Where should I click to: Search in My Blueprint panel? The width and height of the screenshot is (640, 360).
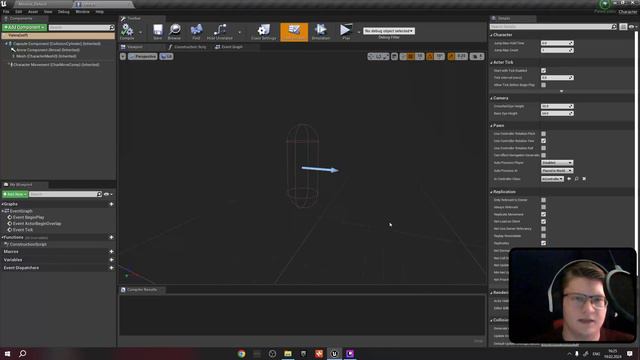tap(65, 194)
